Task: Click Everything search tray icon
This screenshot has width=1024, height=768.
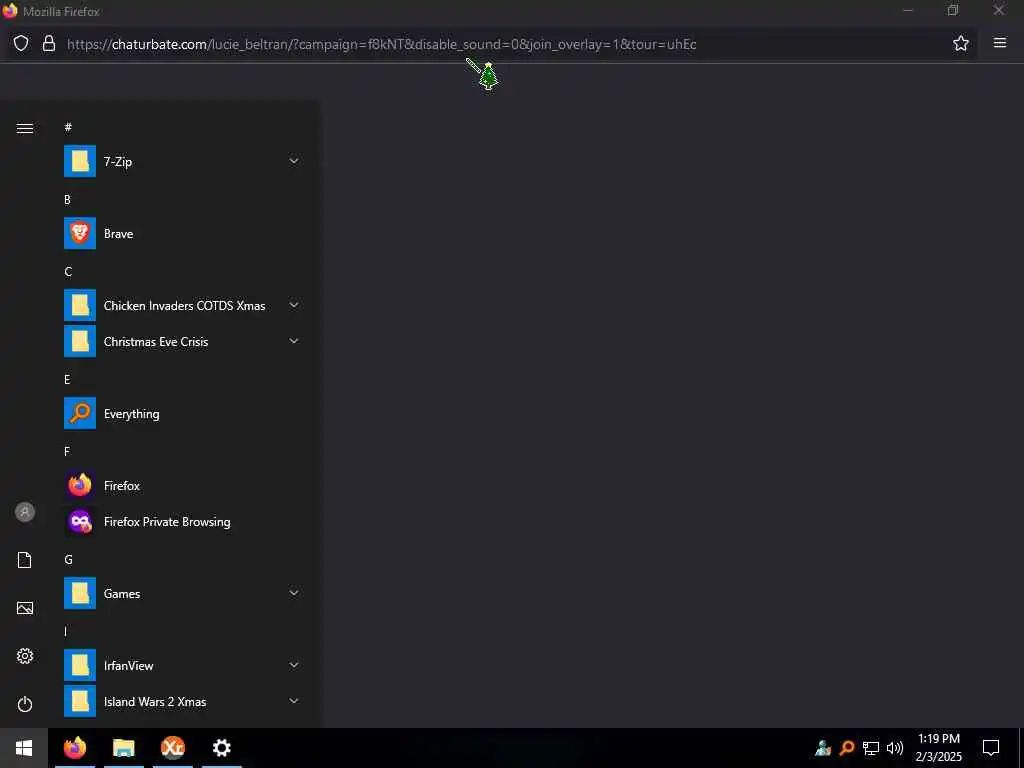Action: (847, 748)
